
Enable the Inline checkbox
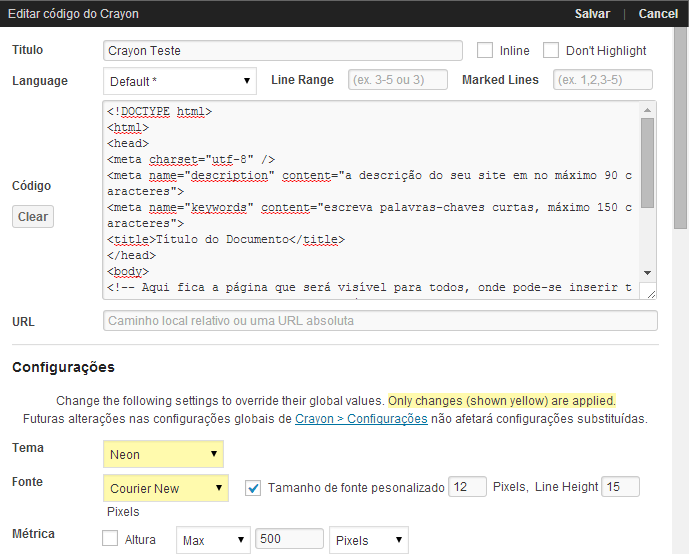point(485,51)
